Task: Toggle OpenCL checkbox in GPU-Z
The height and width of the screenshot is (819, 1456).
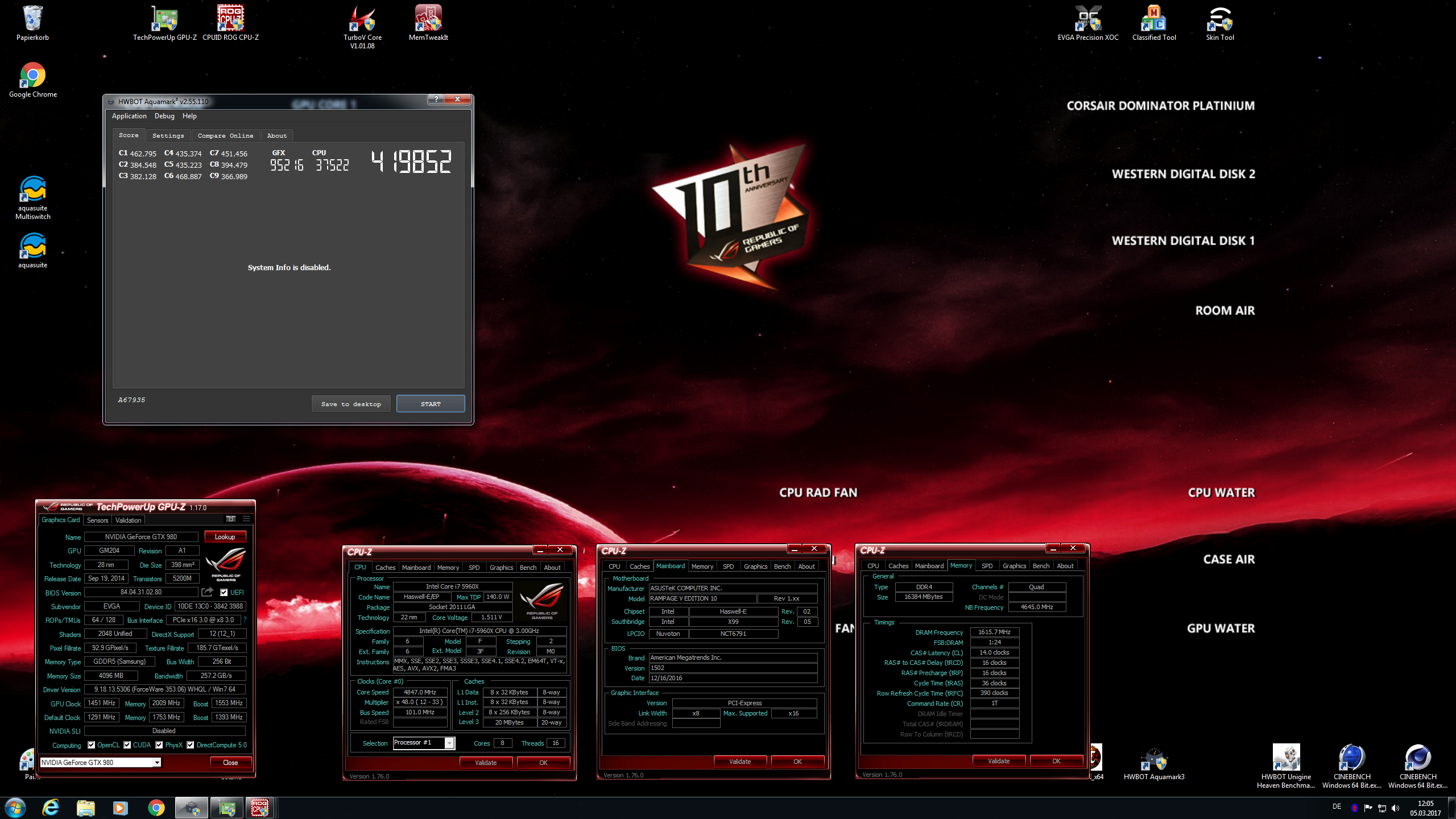Action: 91,744
